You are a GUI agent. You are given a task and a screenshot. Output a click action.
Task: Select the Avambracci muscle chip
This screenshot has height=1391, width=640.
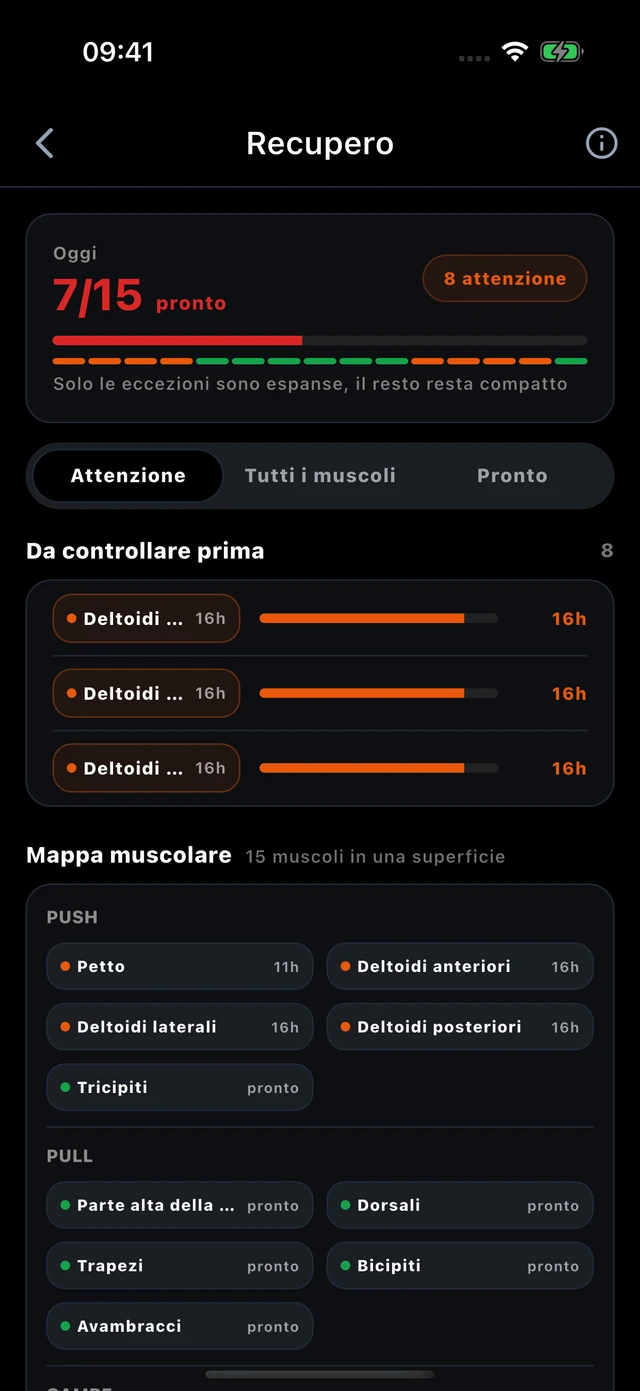tap(180, 1326)
